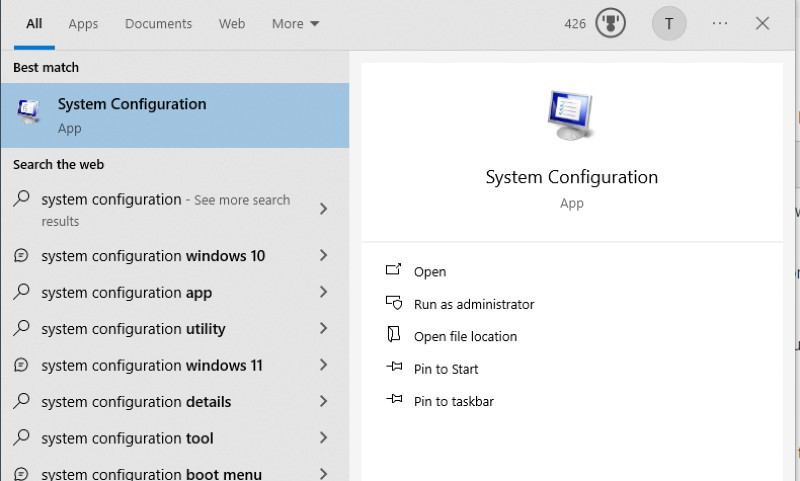This screenshot has height=481, width=800.
Task: Switch to the Web search tab
Action: (232, 24)
